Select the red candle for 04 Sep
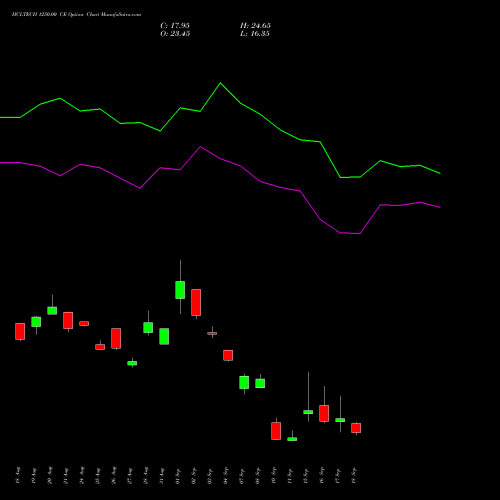The height and width of the screenshot is (500, 500). click(228, 355)
